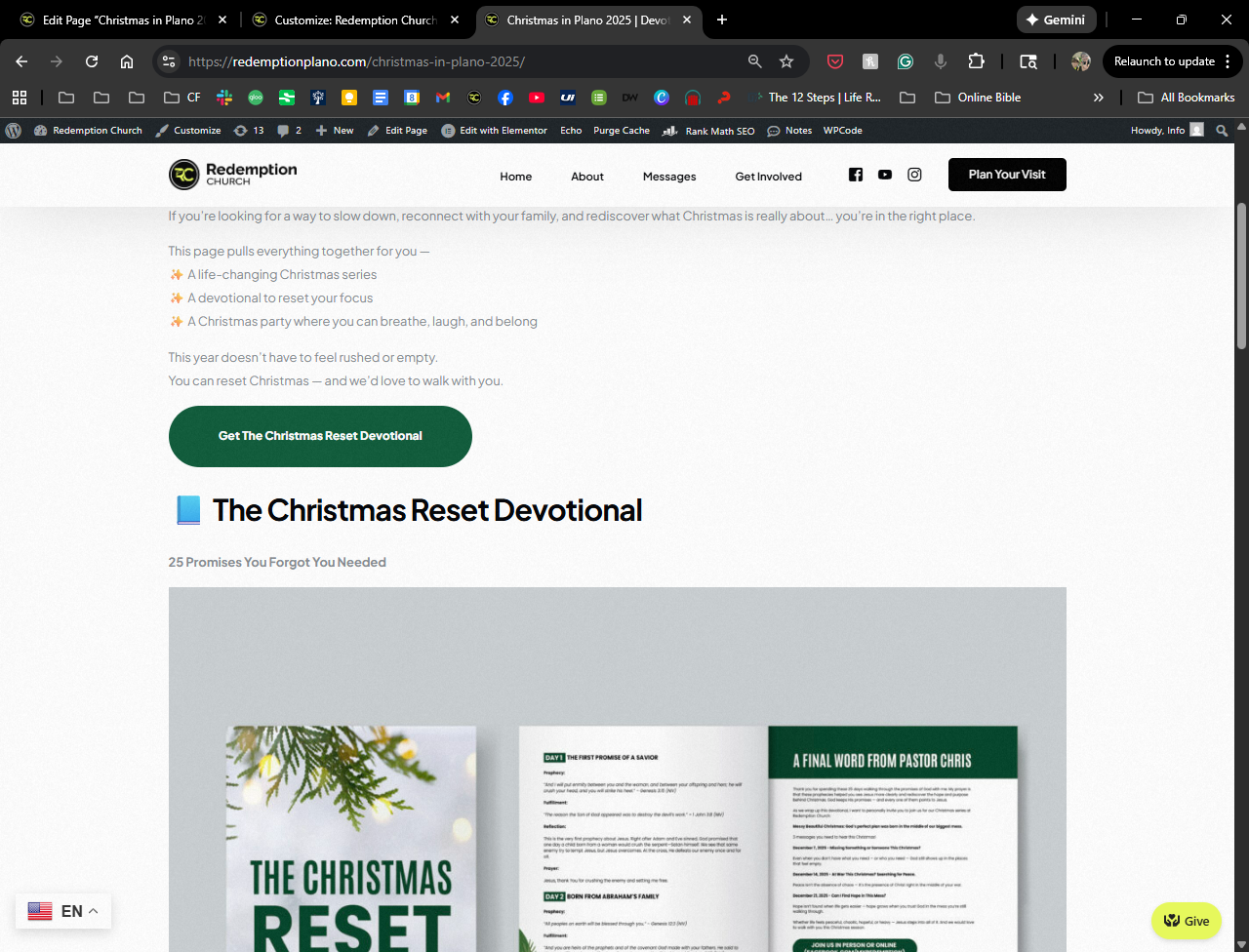Click the Instagram icon in site header
Screen dimensions: 1249x952
(914, 175)
